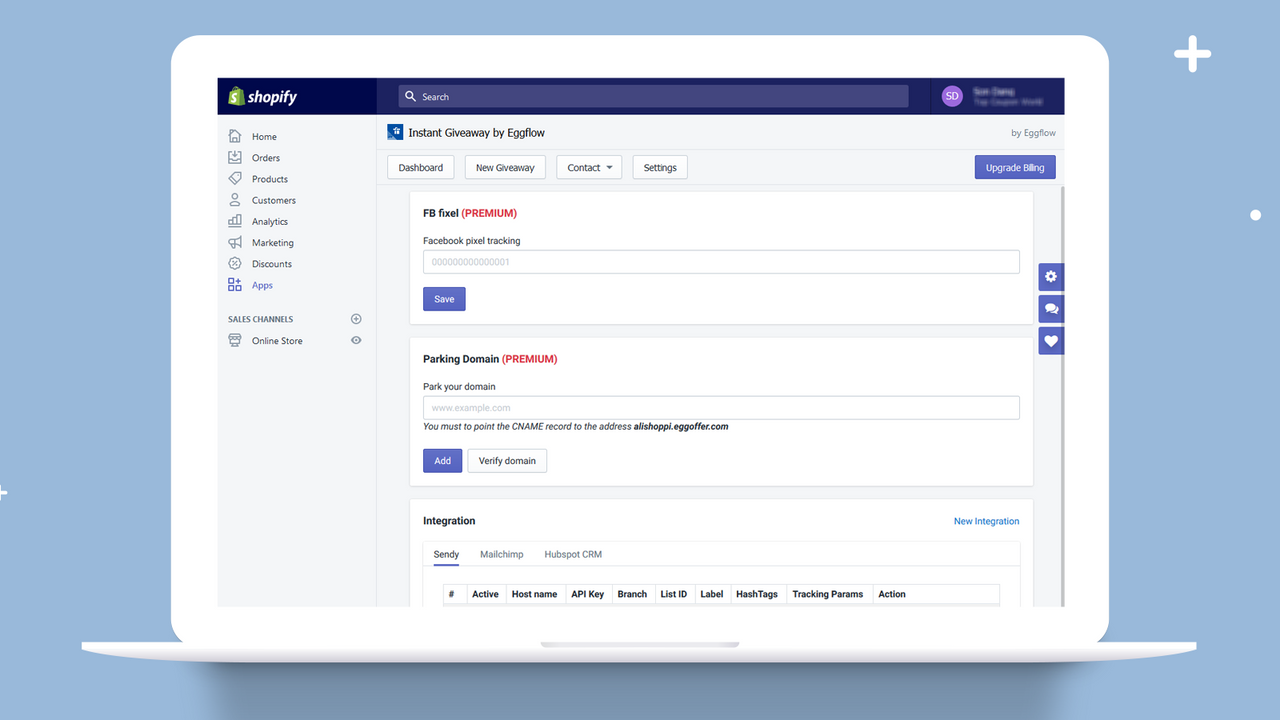The image size is (1280, 720).
Task: Click the Host name column header
Action: 534,594
